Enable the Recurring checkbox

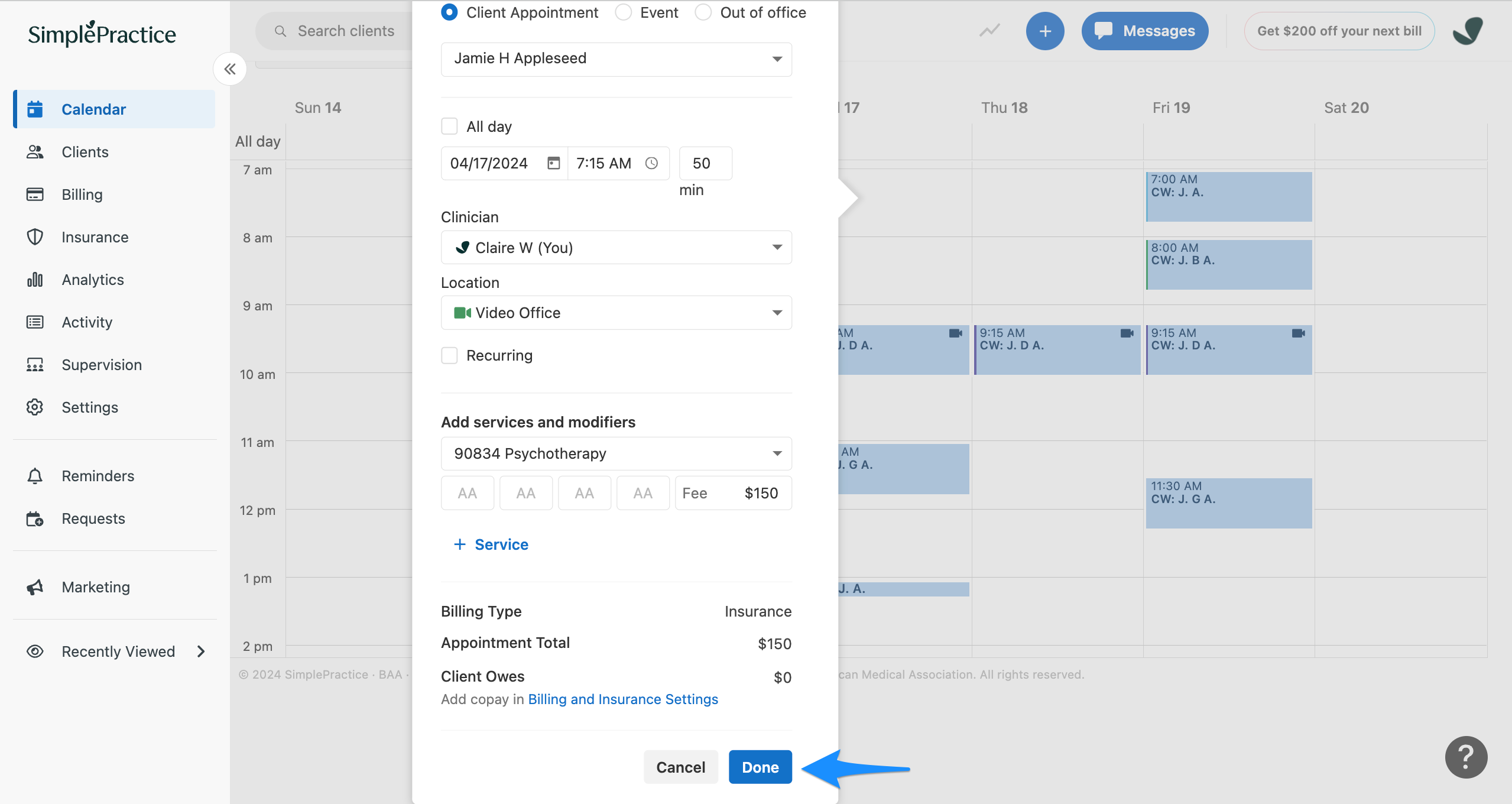[450, 355]
